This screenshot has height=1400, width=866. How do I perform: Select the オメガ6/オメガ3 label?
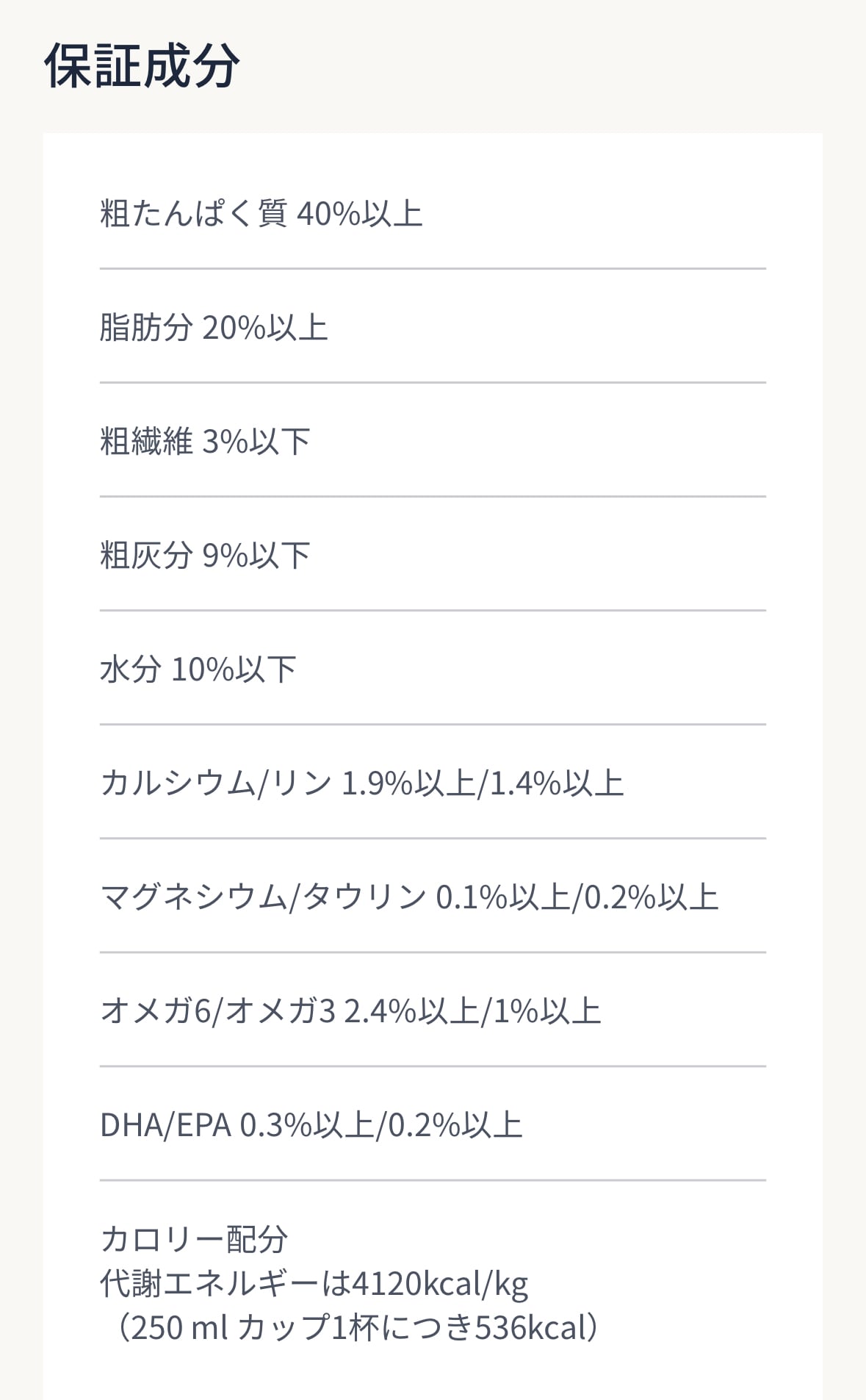tap(217, 1011)
